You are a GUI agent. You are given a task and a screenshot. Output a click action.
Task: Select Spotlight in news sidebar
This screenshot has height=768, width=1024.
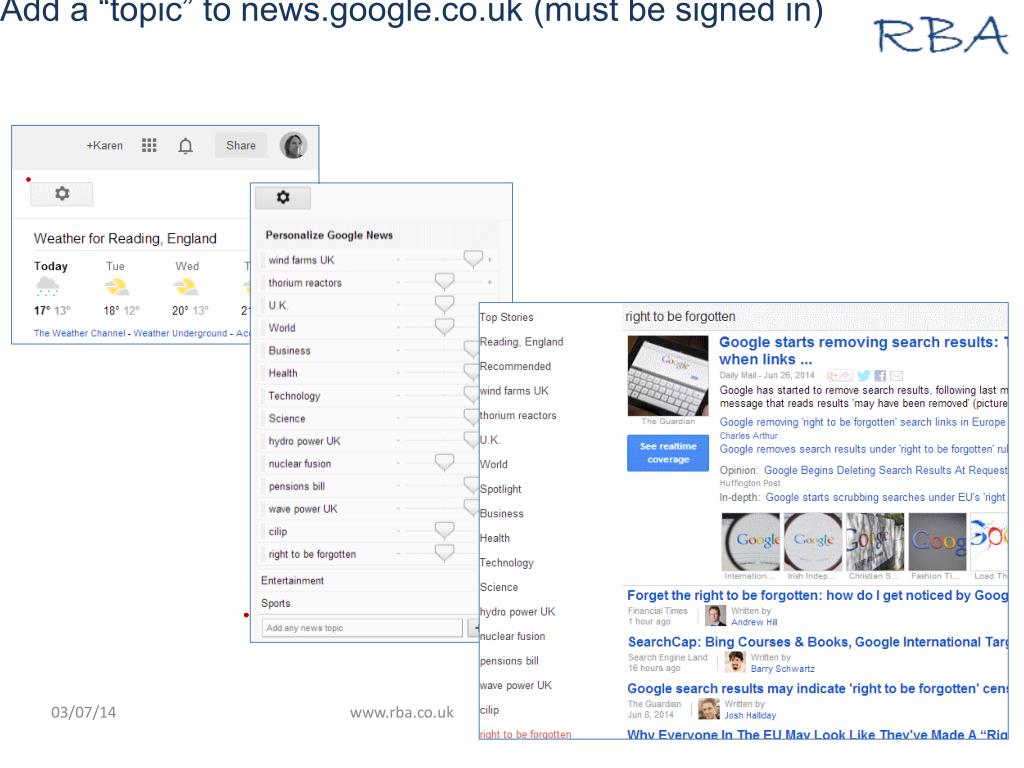(501, 489)
